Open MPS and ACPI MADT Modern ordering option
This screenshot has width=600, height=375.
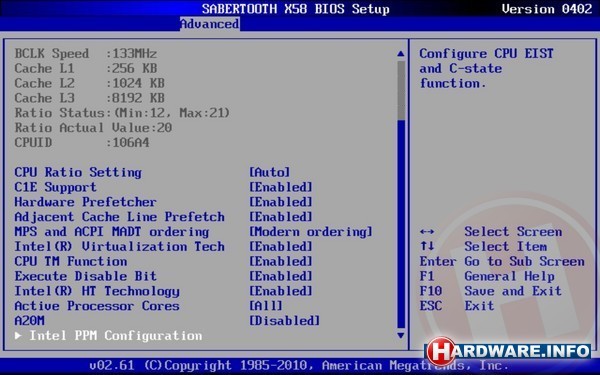[x=311, y=232]
